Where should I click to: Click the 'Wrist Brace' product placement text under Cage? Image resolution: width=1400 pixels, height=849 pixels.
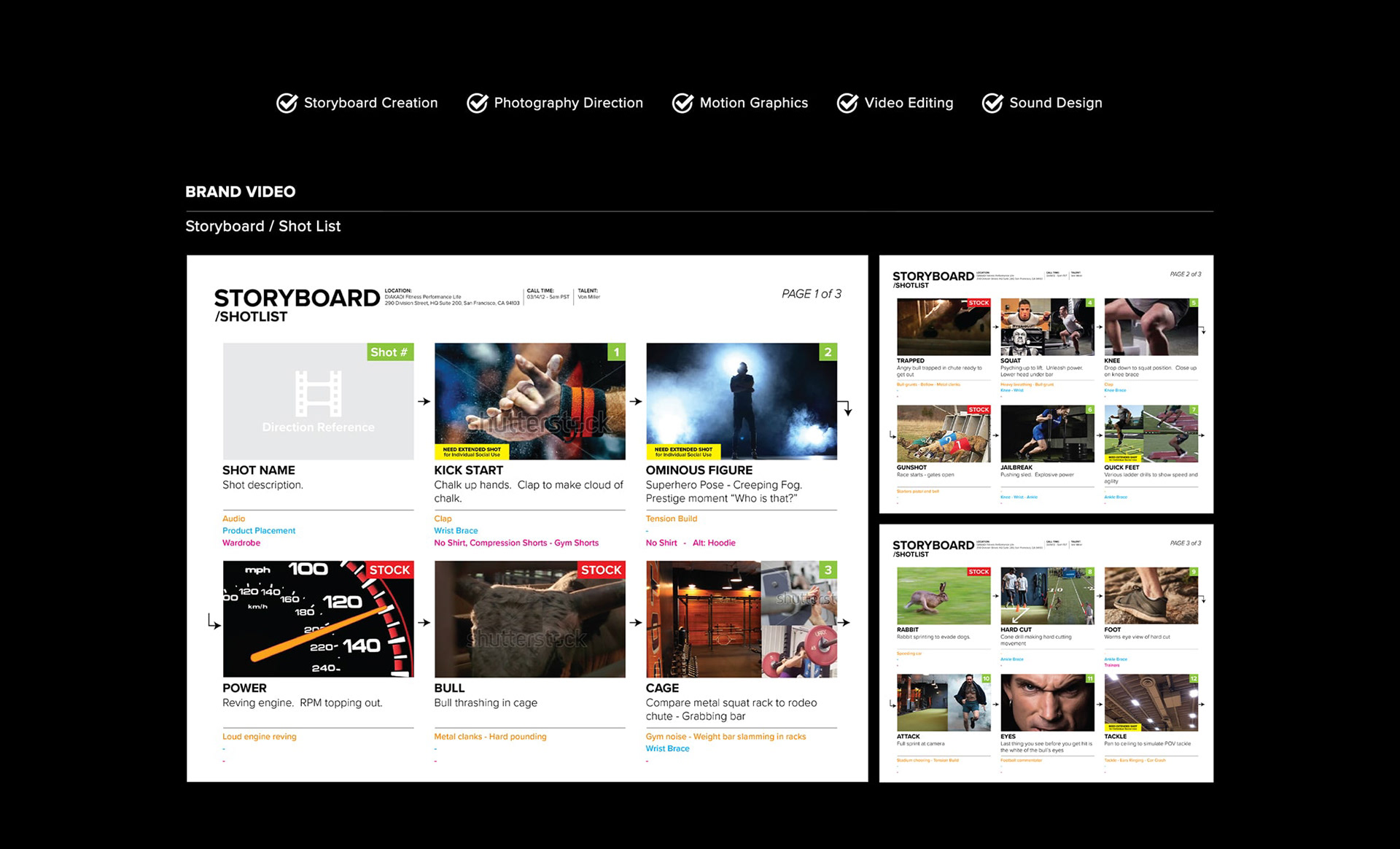[x=667, y=748]
